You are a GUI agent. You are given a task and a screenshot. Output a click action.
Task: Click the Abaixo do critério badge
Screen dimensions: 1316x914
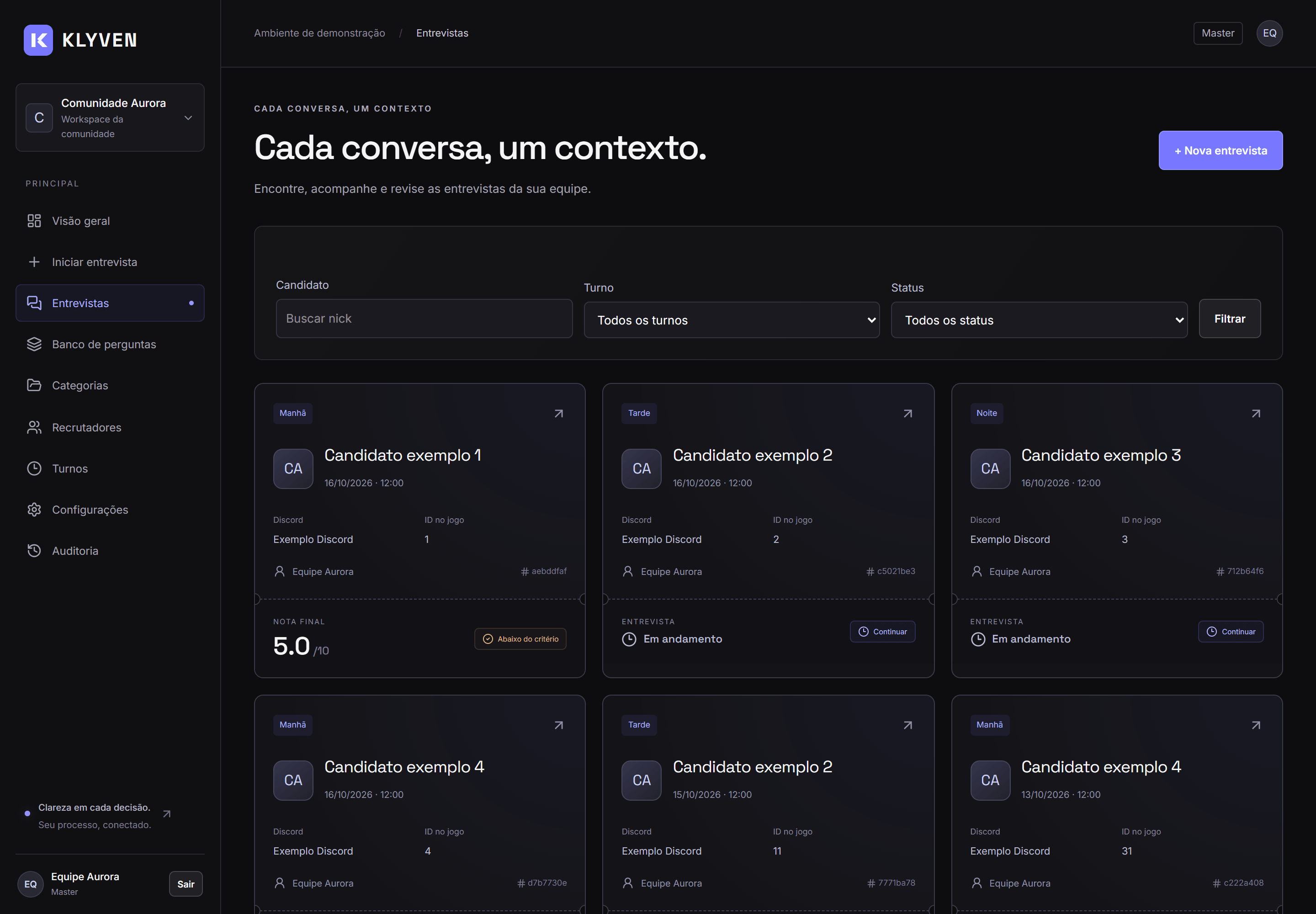click(x=520, y=639)
